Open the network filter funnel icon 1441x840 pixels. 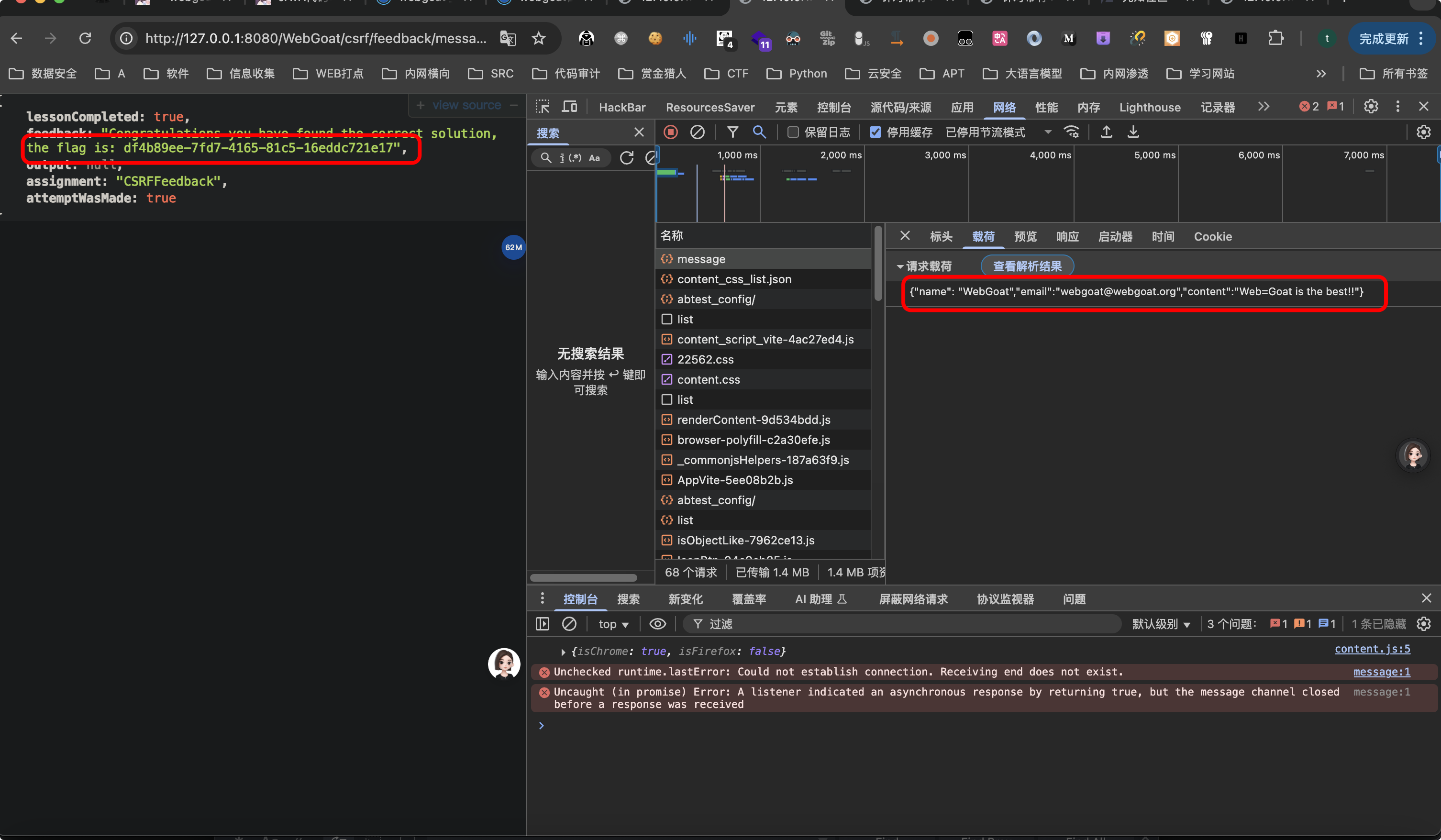[732, 132]
